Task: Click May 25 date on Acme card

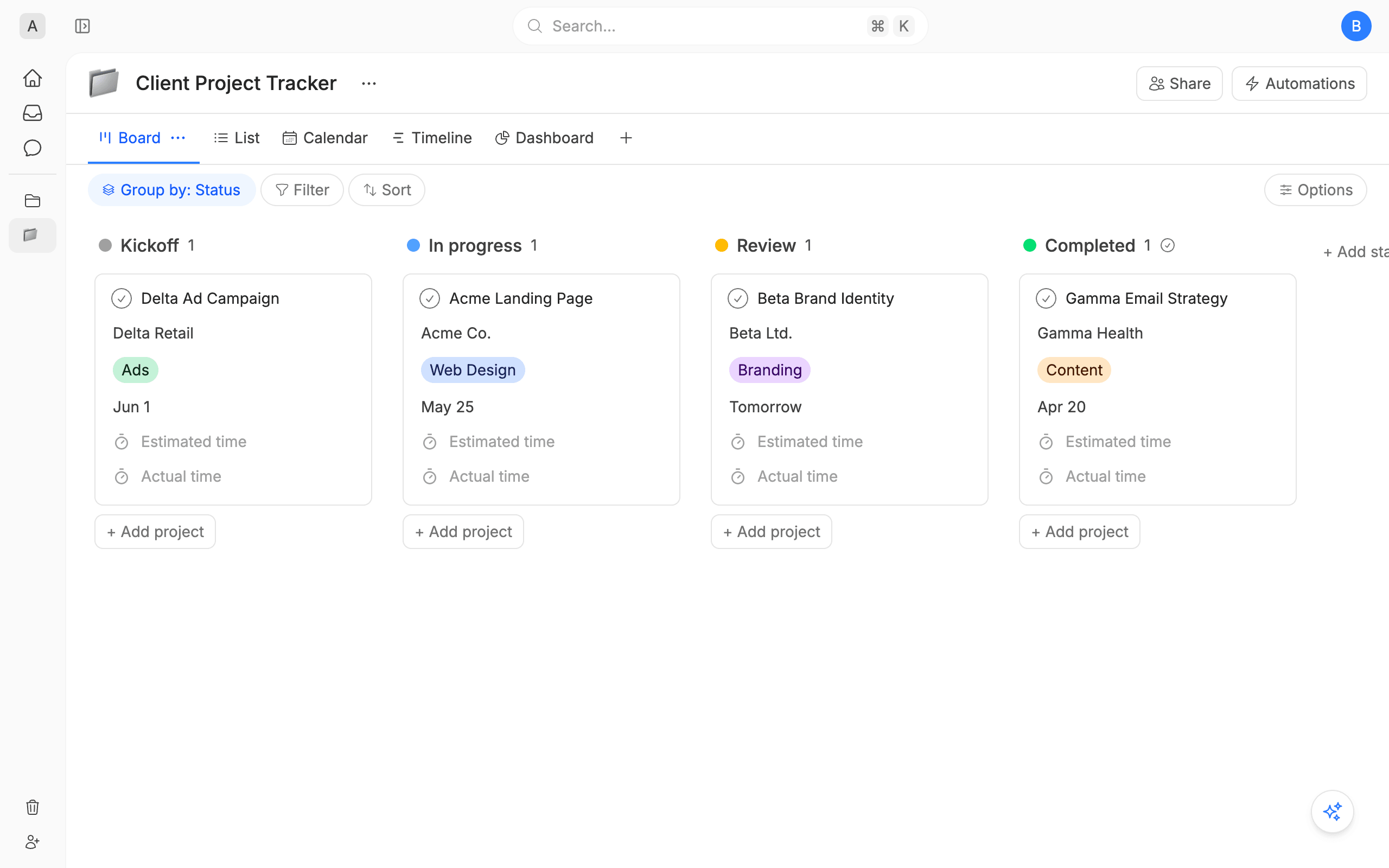Action: pyautogui.click(x=448, y=407)
